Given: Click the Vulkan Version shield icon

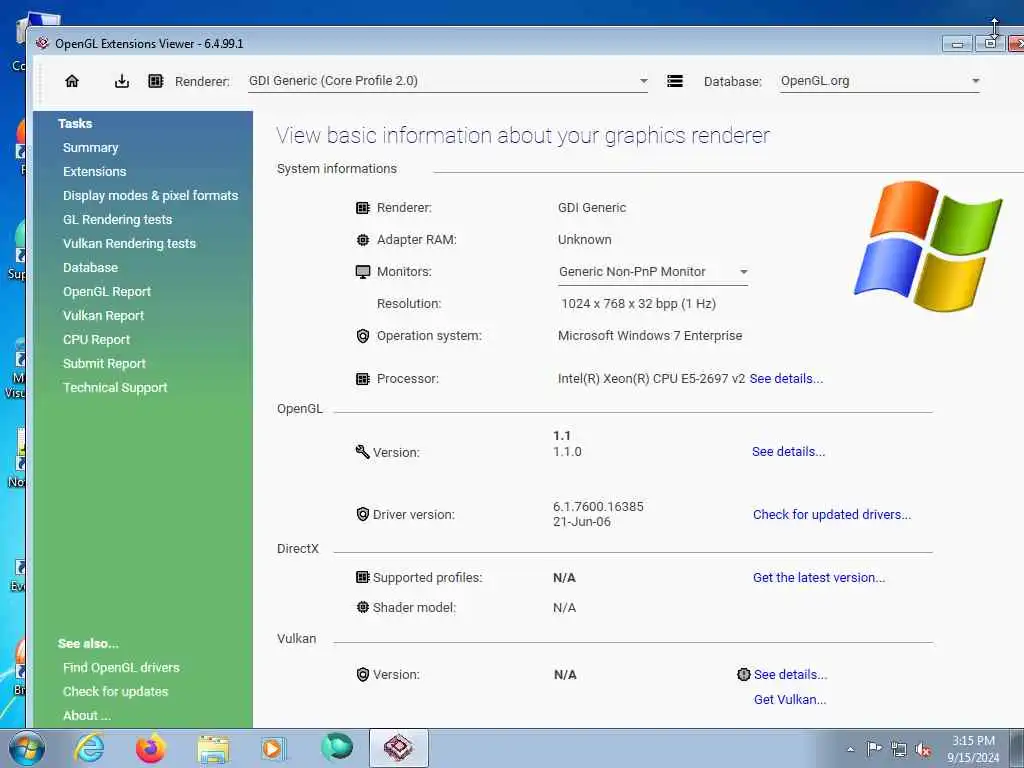Looking at the screenshot, I should pos(362,675).
